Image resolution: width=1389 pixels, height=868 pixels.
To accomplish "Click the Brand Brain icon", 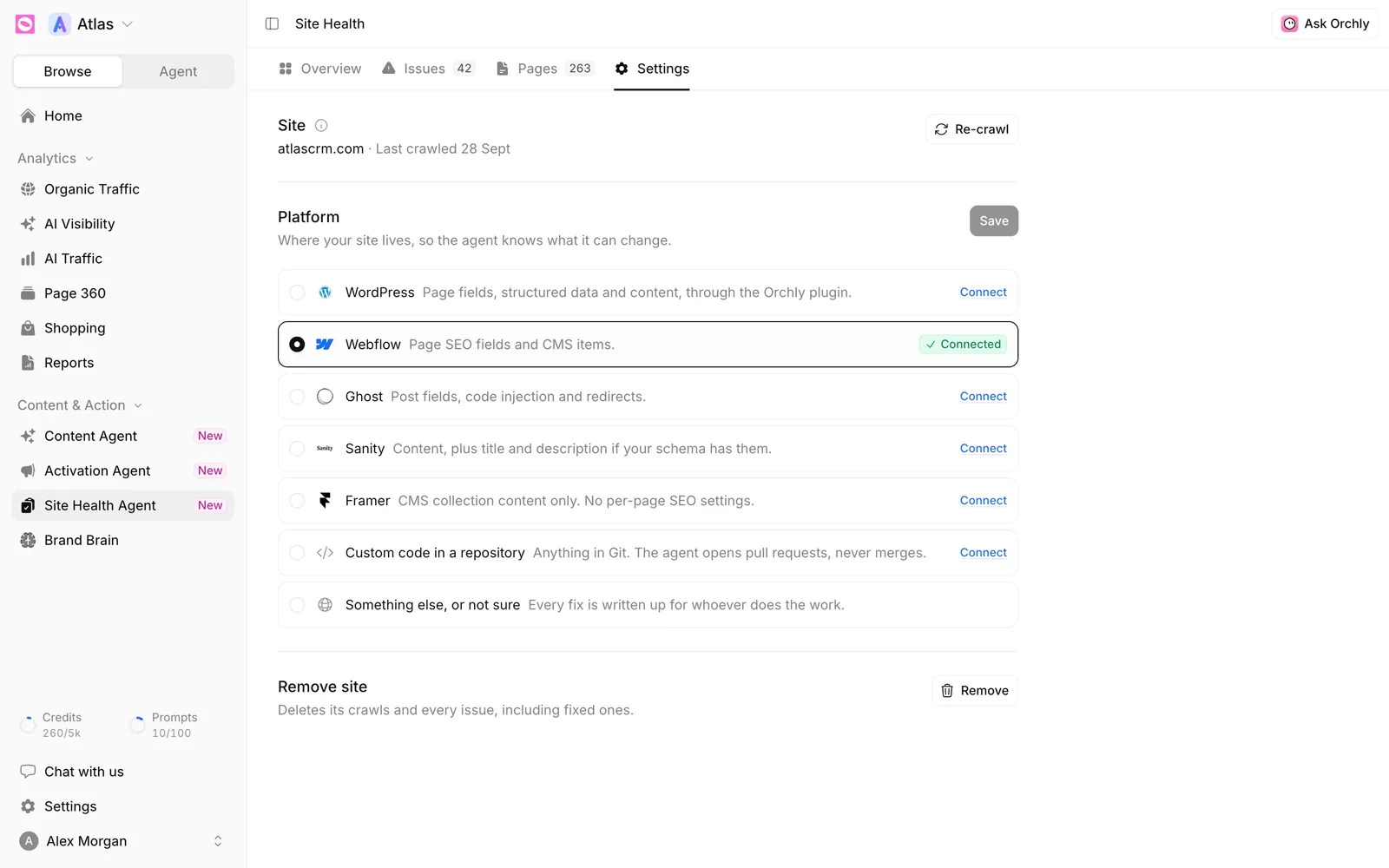I will 28,540.
